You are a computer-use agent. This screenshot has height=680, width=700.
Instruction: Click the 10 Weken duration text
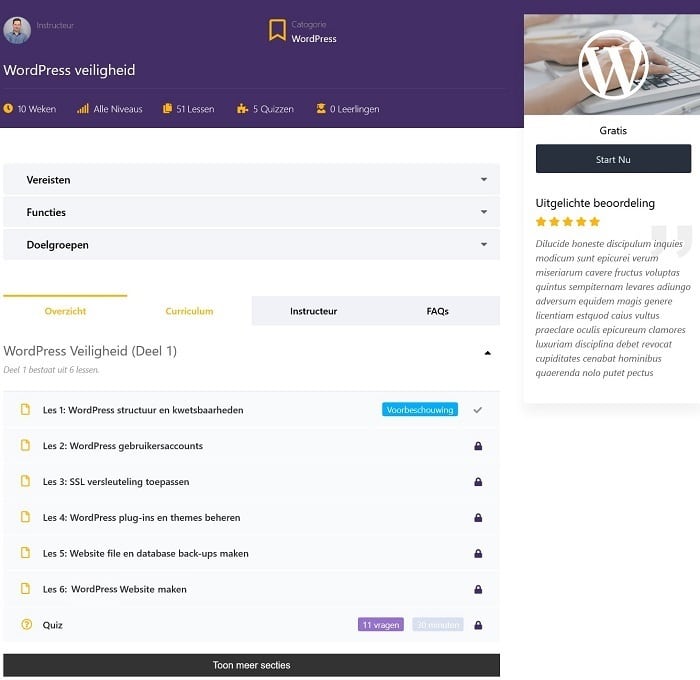pyautogui.click(x=37, y=109)
